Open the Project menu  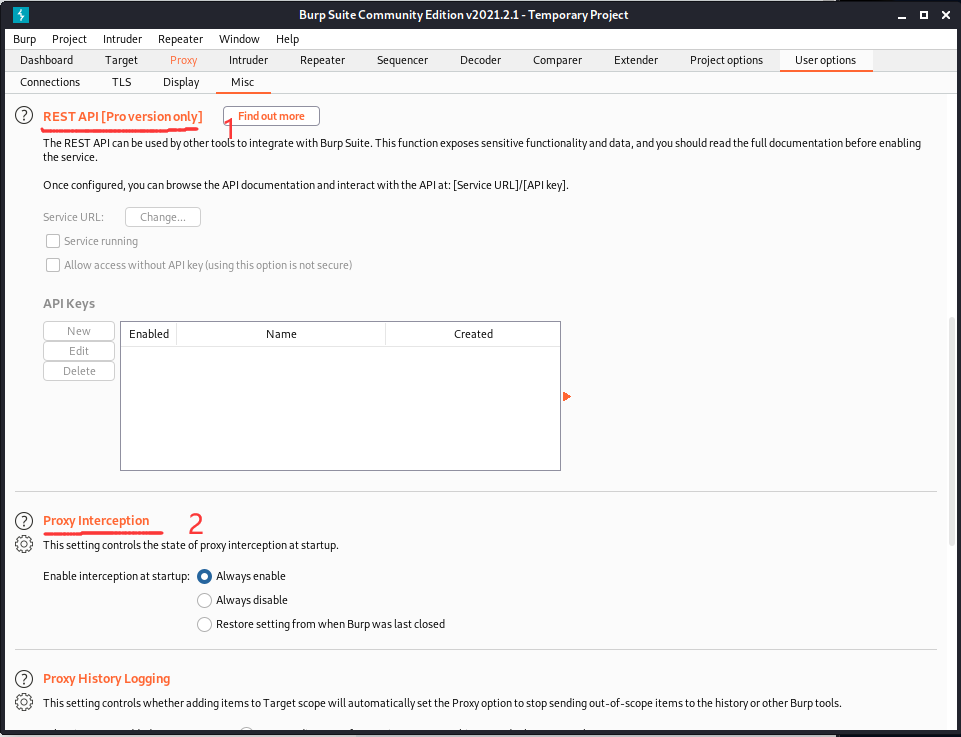coord(69,39)
